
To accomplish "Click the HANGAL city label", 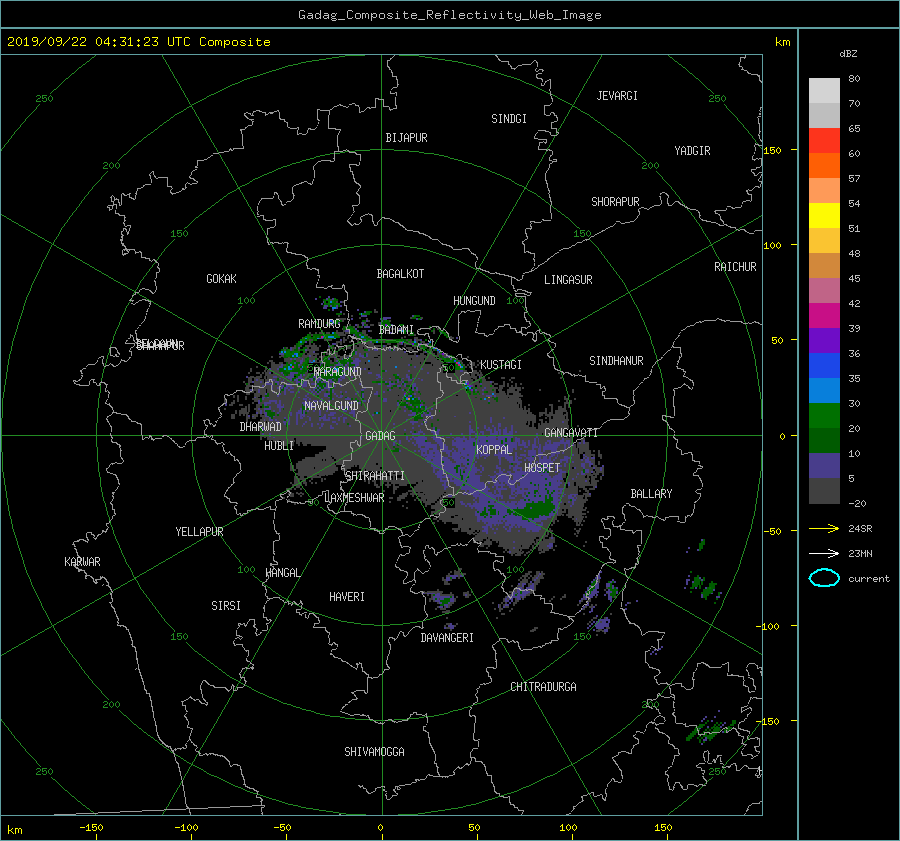I will coord(282,573).
